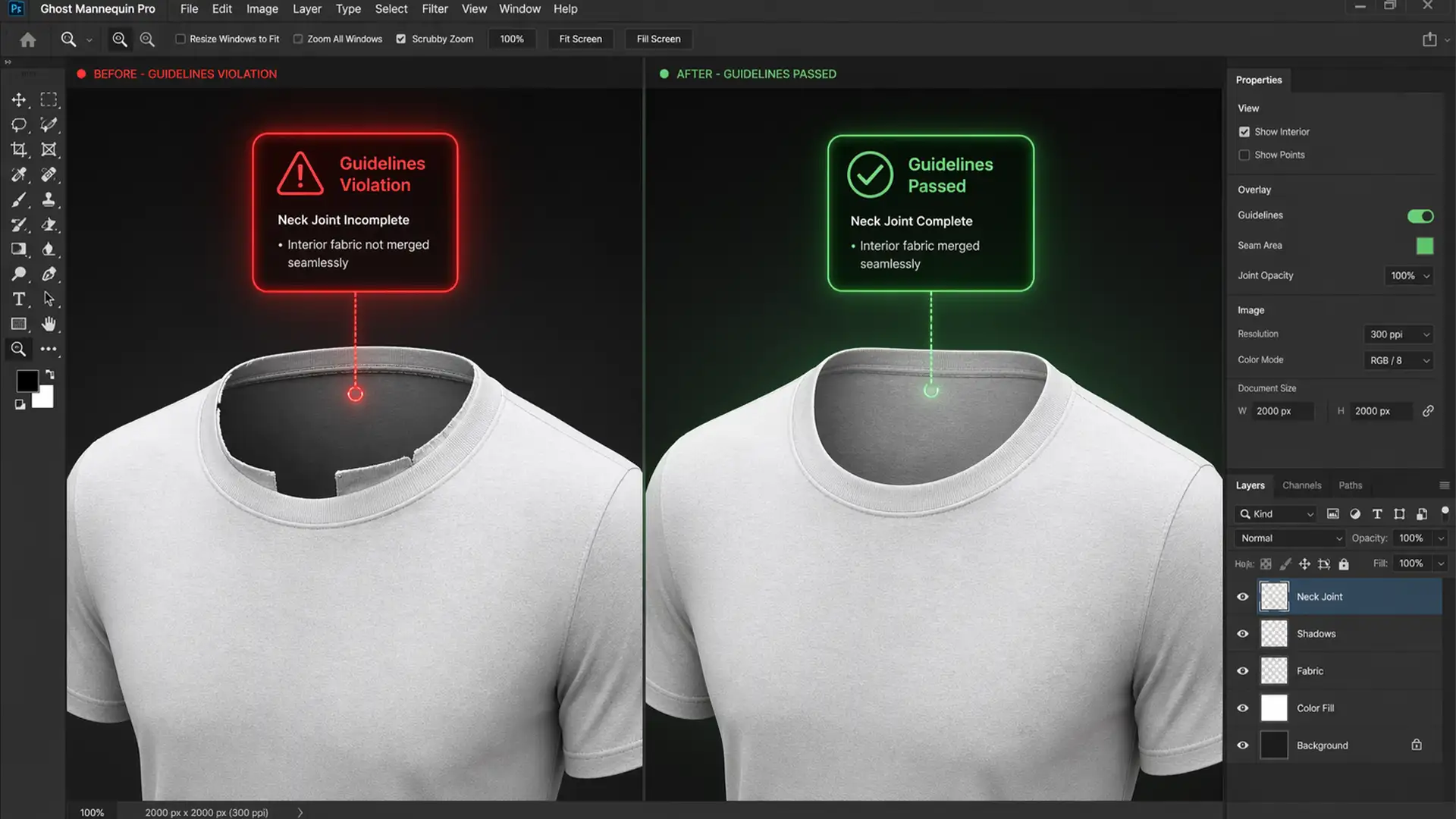Select the Lasso tool
This screenshot has width=1456, height=819.
coord(19,125)
